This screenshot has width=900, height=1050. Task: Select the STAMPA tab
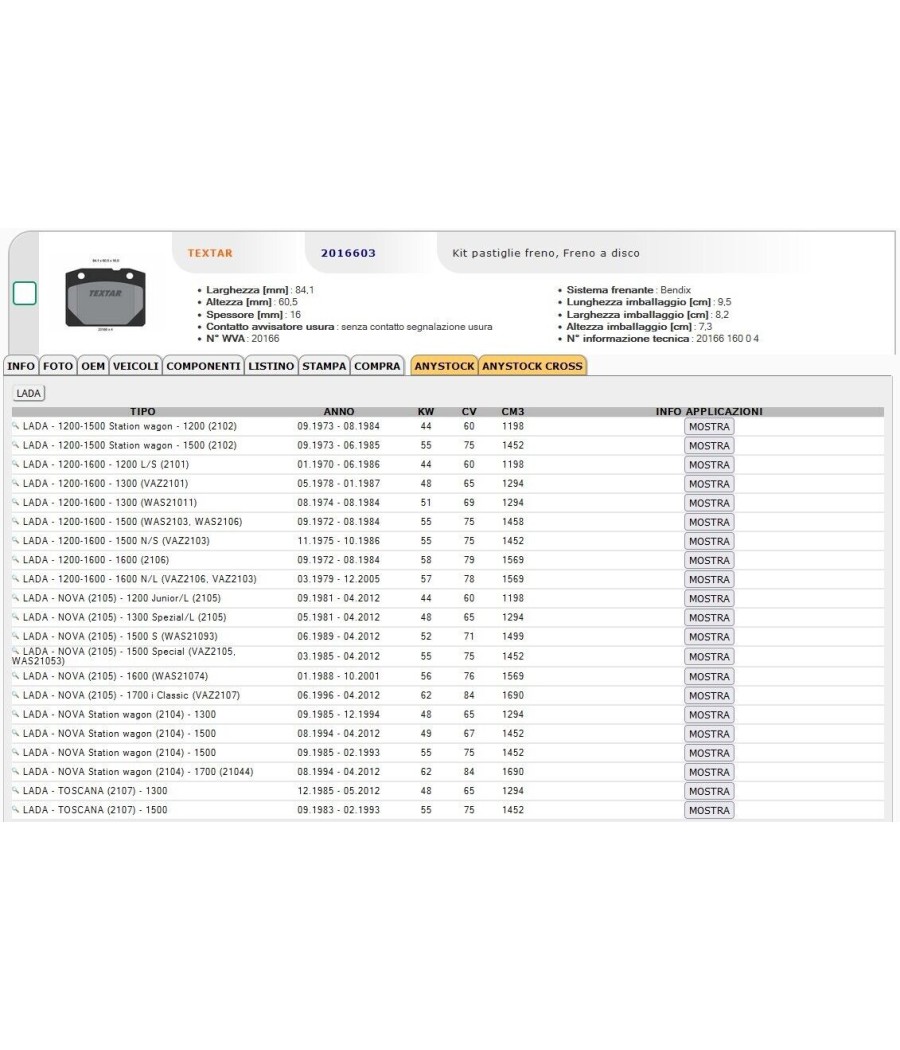(x=324, y=366)
